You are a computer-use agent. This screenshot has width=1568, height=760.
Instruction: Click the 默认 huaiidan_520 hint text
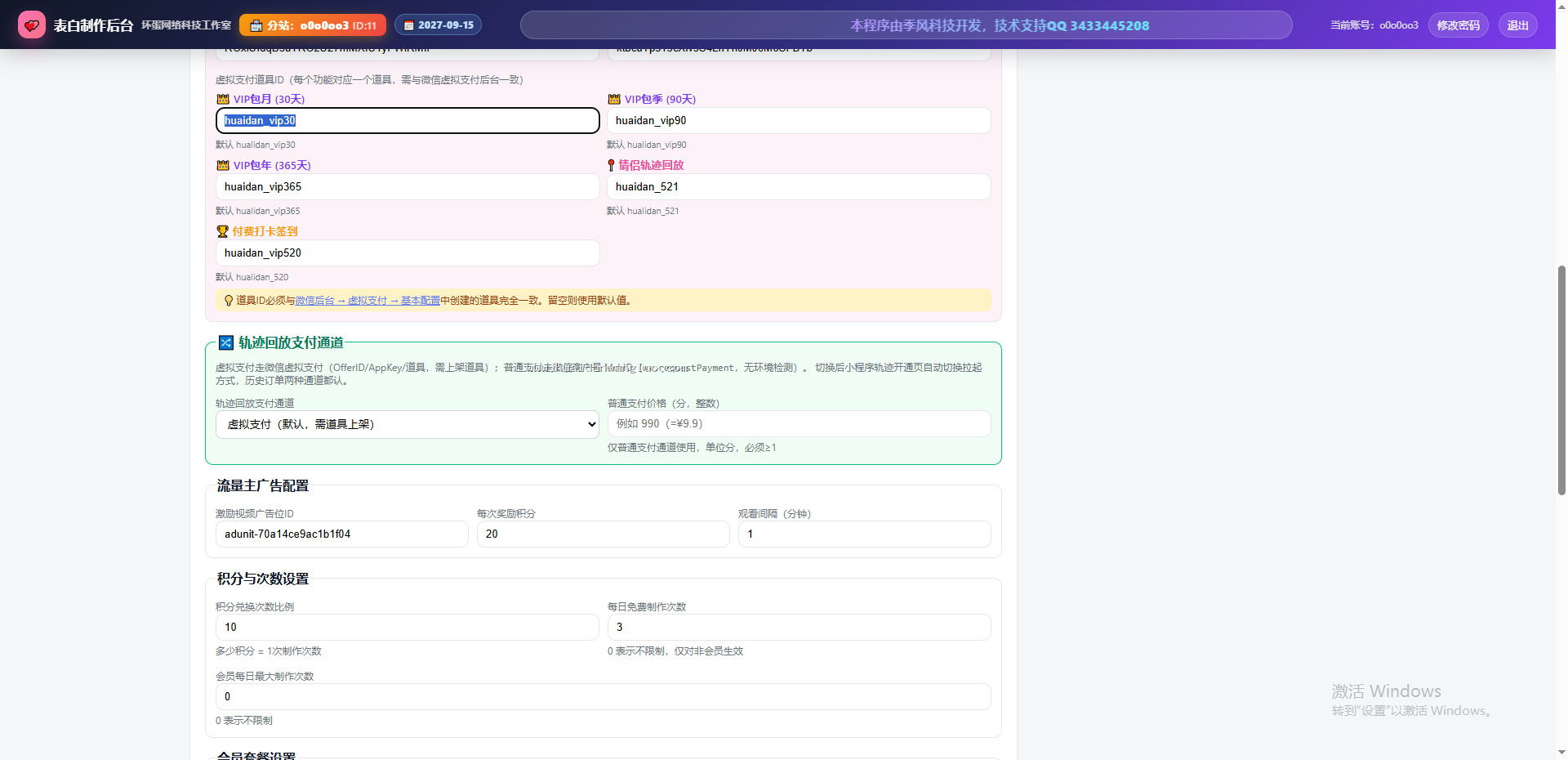pos(252,277)
